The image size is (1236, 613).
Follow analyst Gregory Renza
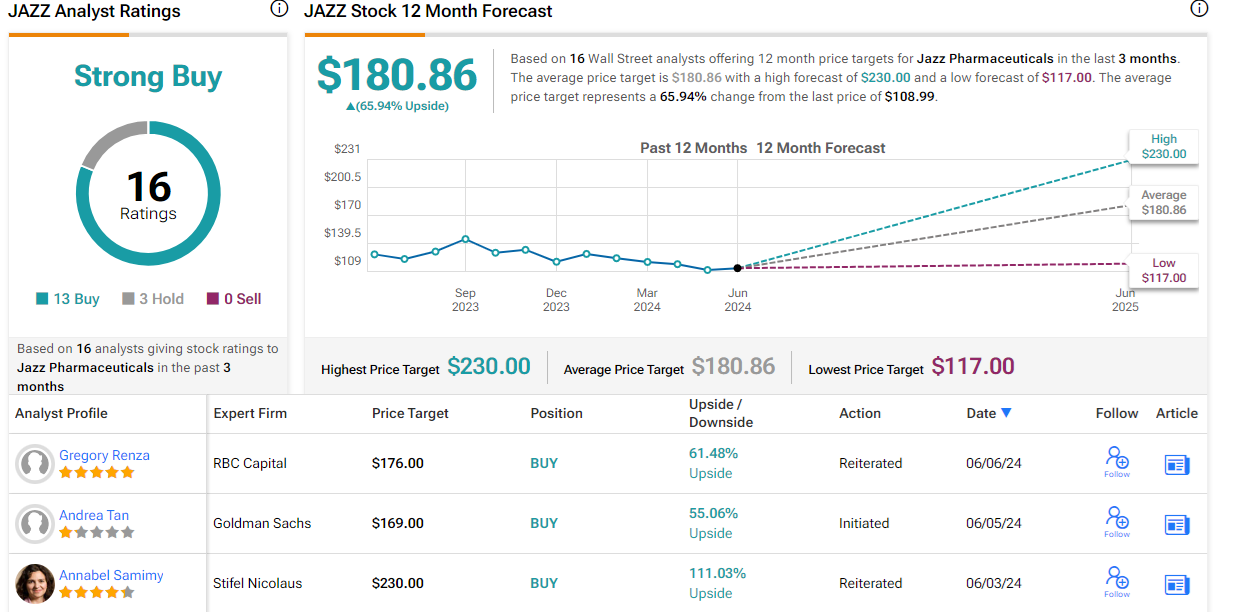coord(1117,461)
